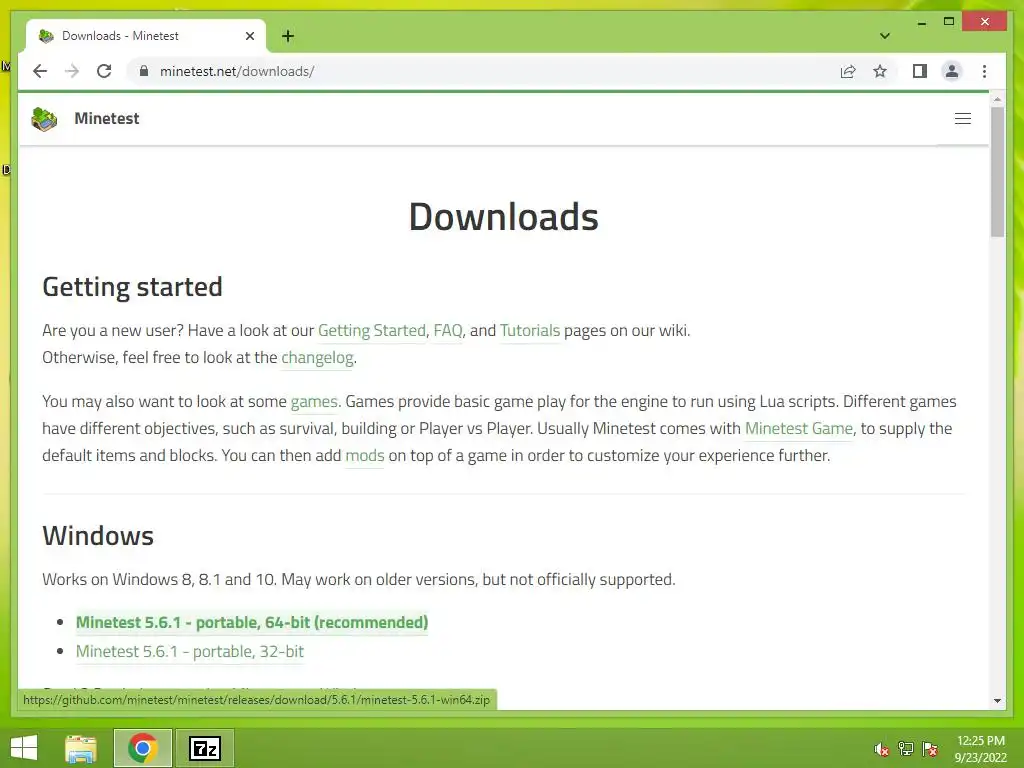Image resolution: width=1024 pixels, height=768 pixels.
Task: Click the scrollbar down arrow
Action: (997, 701)
